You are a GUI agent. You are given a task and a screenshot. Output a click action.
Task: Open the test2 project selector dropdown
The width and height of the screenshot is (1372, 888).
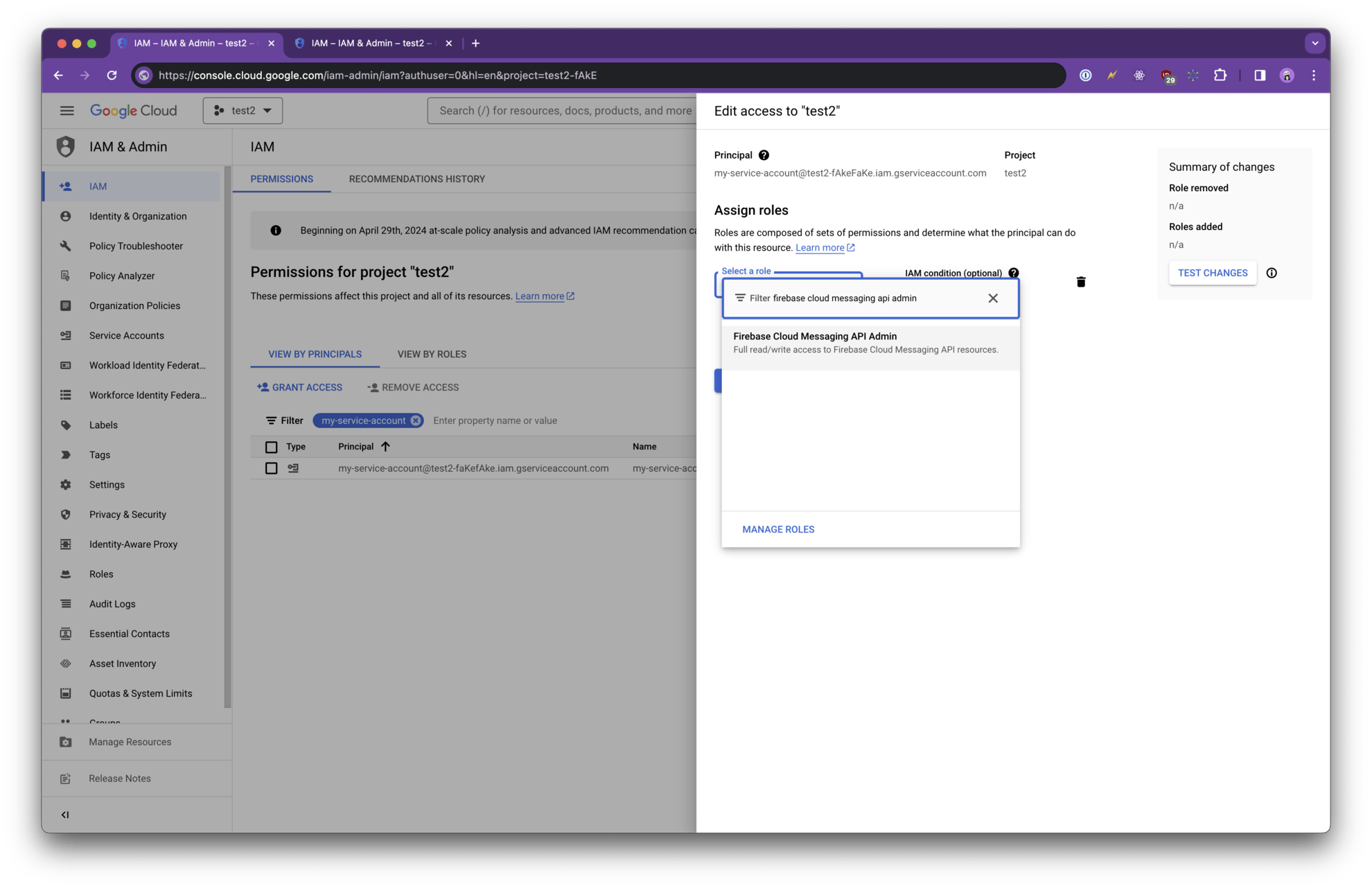(x=243, y=111)
